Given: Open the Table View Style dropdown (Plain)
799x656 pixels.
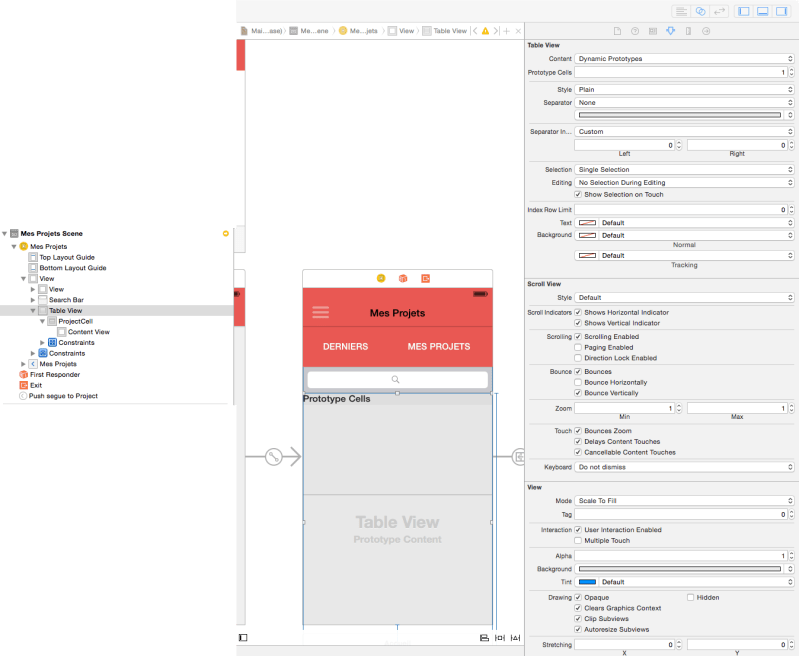Looking at the screenshot, I should [x=684, y=89].
